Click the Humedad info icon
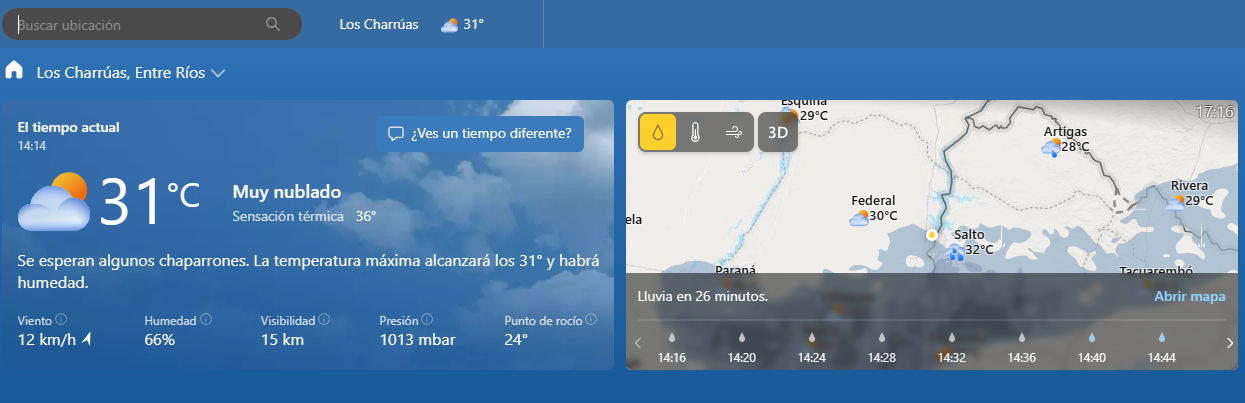The height and width of the screenshot is (403, 1245). (x=206, y=320)
